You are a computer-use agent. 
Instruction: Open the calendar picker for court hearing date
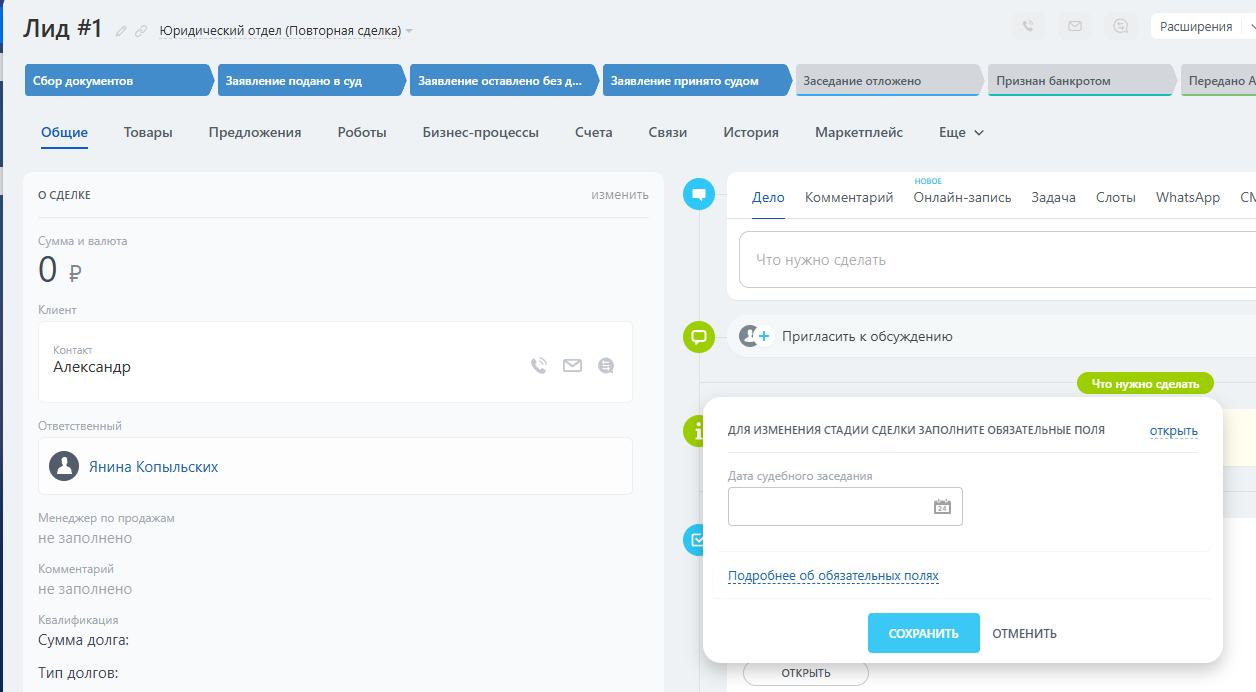pos(942,507)
